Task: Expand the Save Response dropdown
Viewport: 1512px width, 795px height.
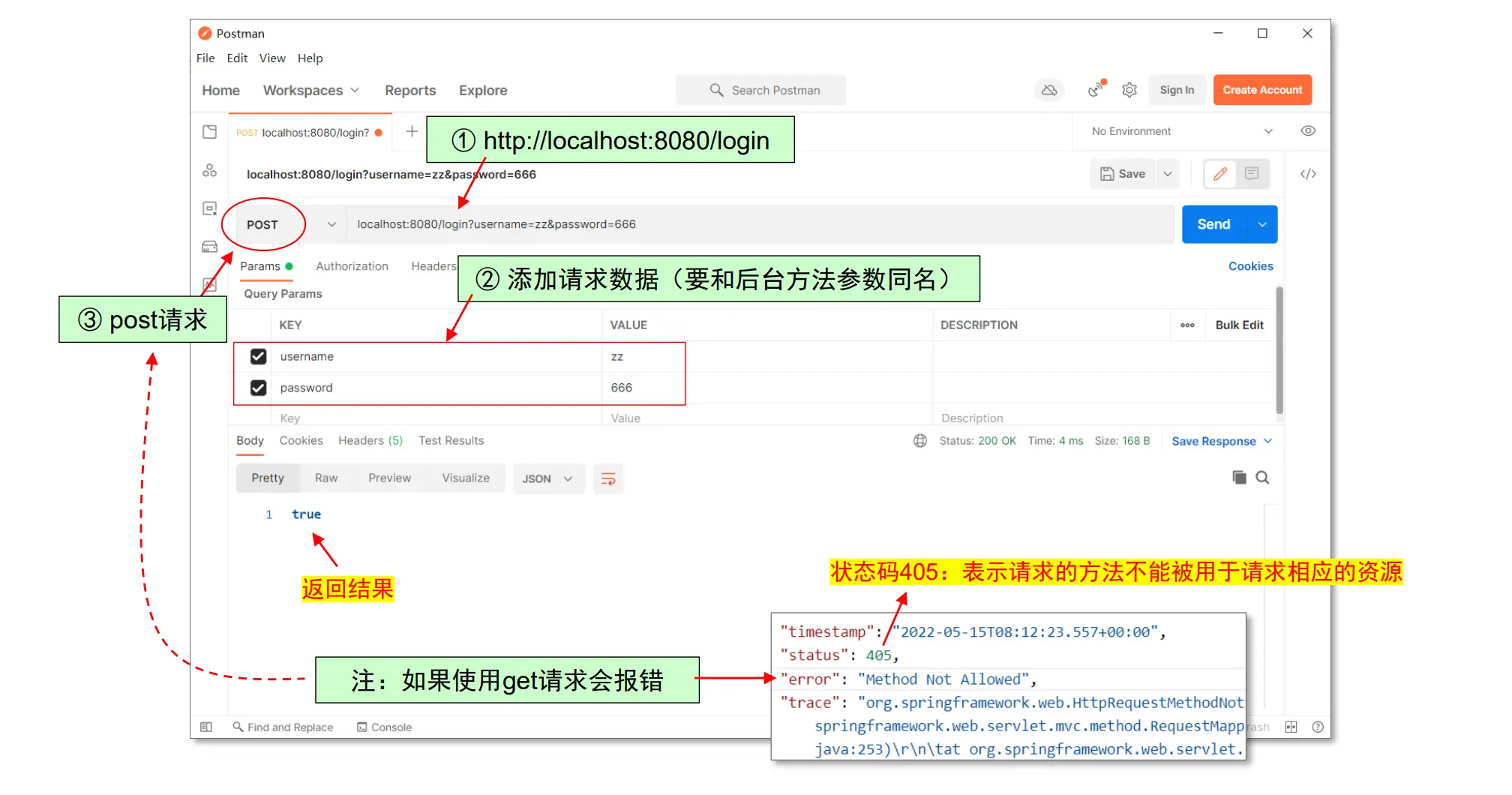Action: (1222, 441)
